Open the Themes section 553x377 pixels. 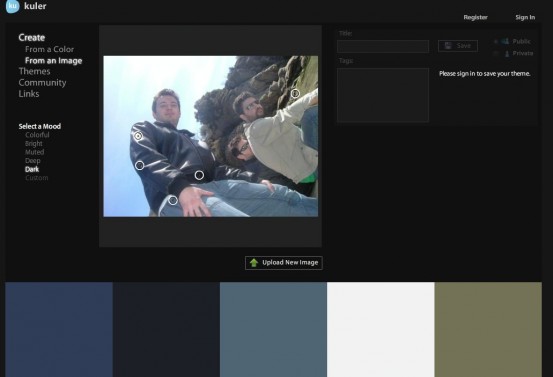(34, 71)
